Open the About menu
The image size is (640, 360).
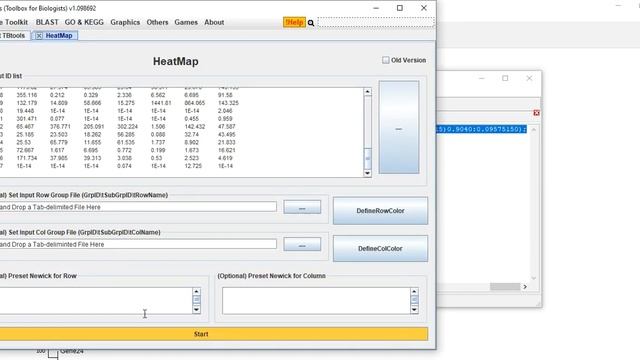click(214, 22)
